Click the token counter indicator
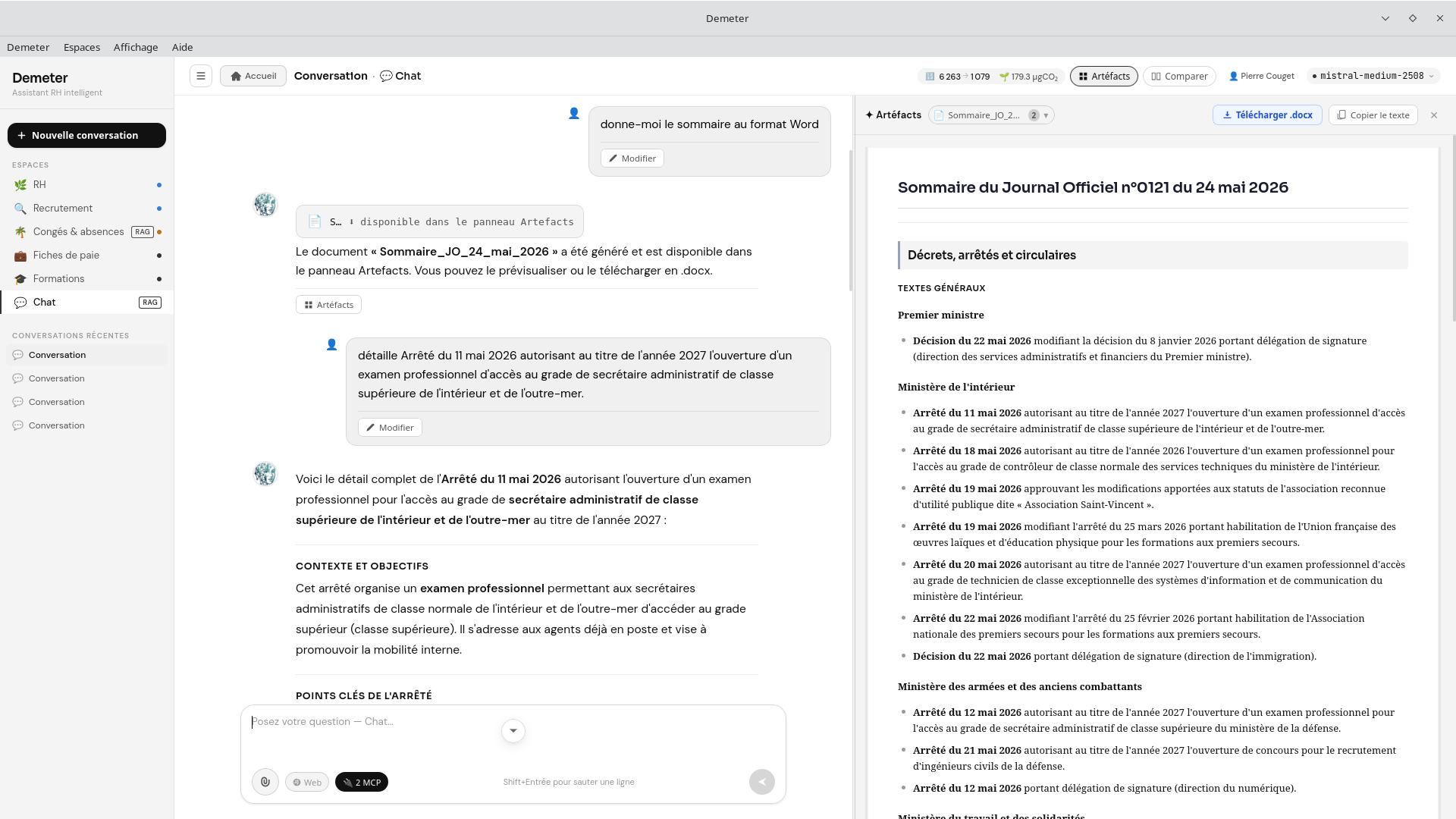Image resolution: width=1456 pixels, height=819 pixels. point(957,77)
